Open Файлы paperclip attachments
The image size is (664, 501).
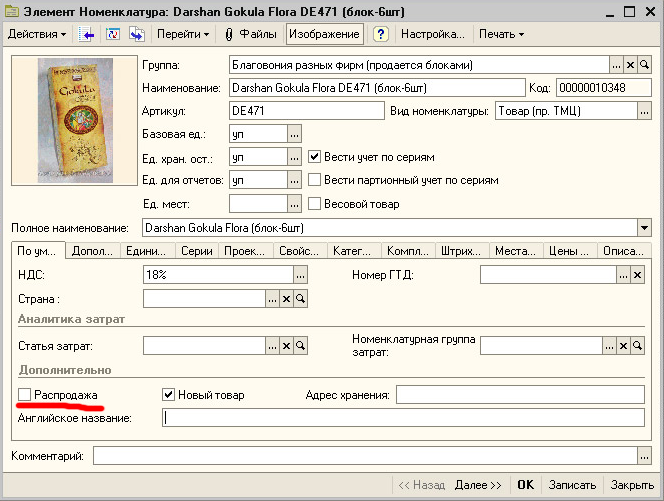[x=251, y=34]
